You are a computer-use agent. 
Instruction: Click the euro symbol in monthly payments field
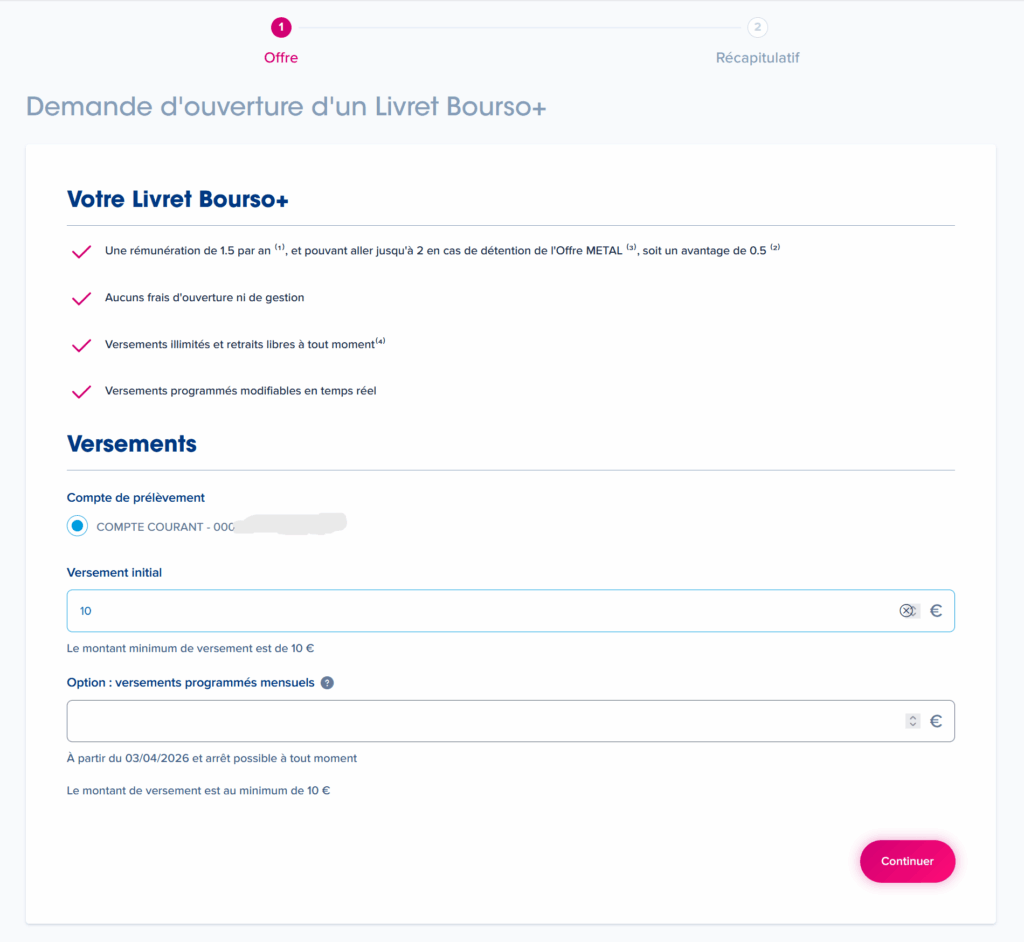click(936, 721)
